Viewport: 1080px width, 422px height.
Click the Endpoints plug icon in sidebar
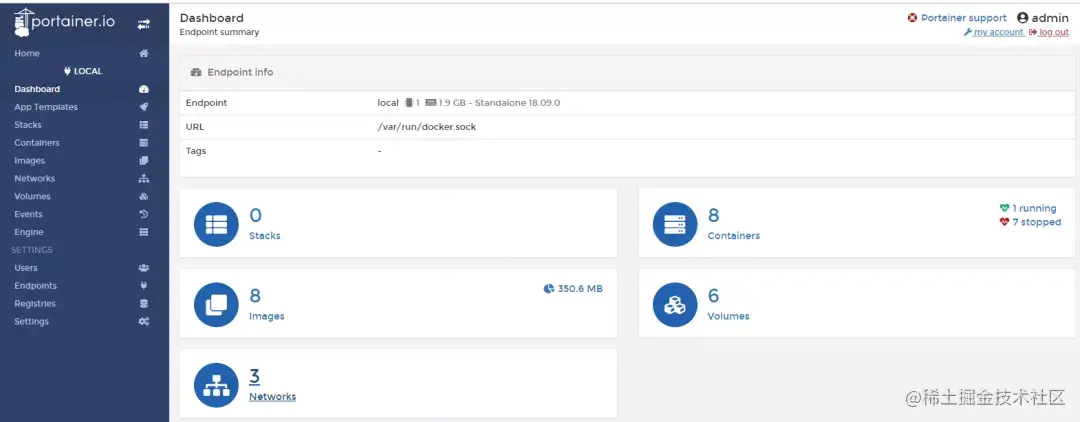click(x=144, y=286)
